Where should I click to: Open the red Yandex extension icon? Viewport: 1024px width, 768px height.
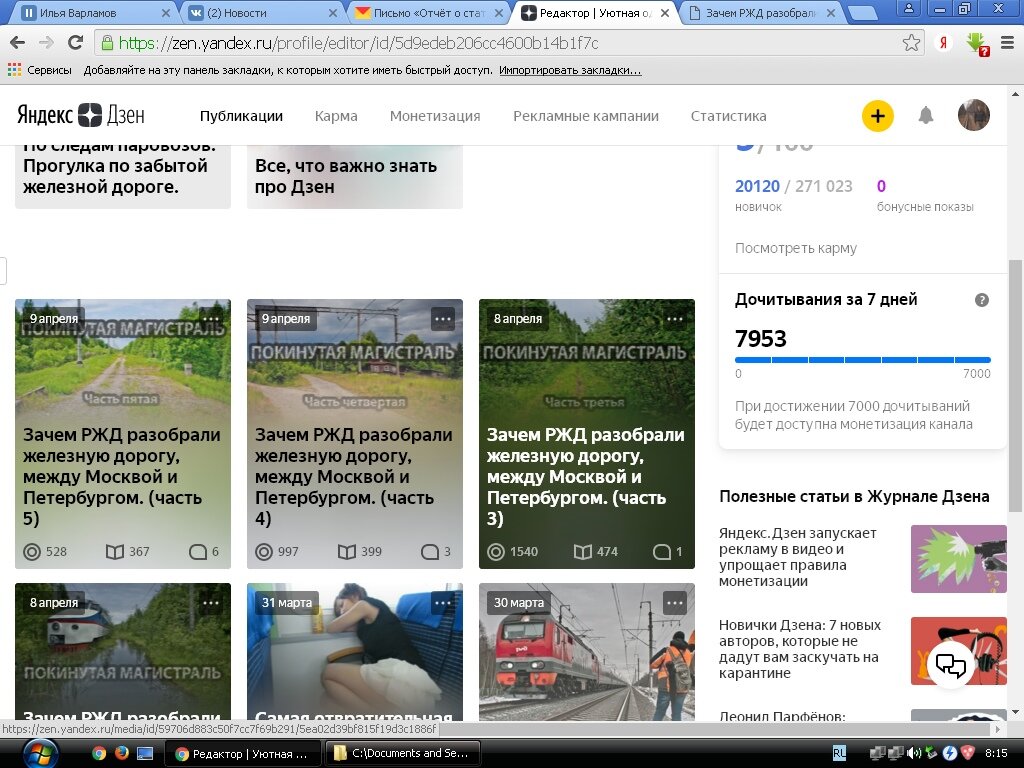[942, 43]
